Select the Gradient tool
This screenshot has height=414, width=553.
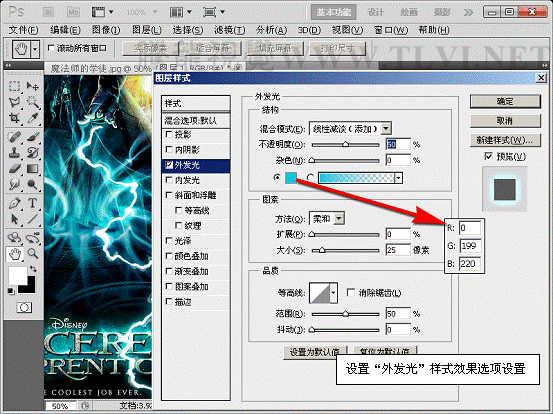[x=33, y=169]
